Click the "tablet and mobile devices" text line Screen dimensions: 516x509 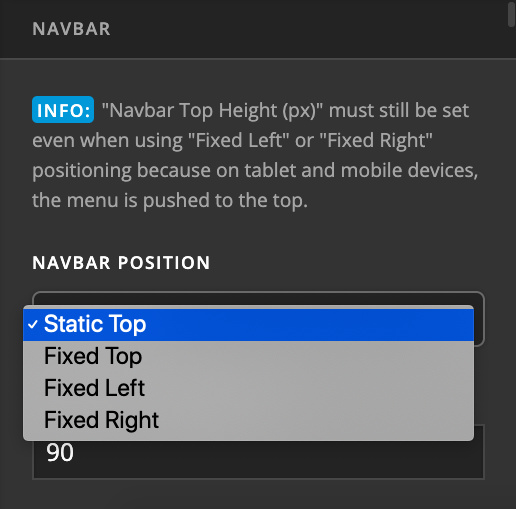pyautogui.click(x=361, y=170)
